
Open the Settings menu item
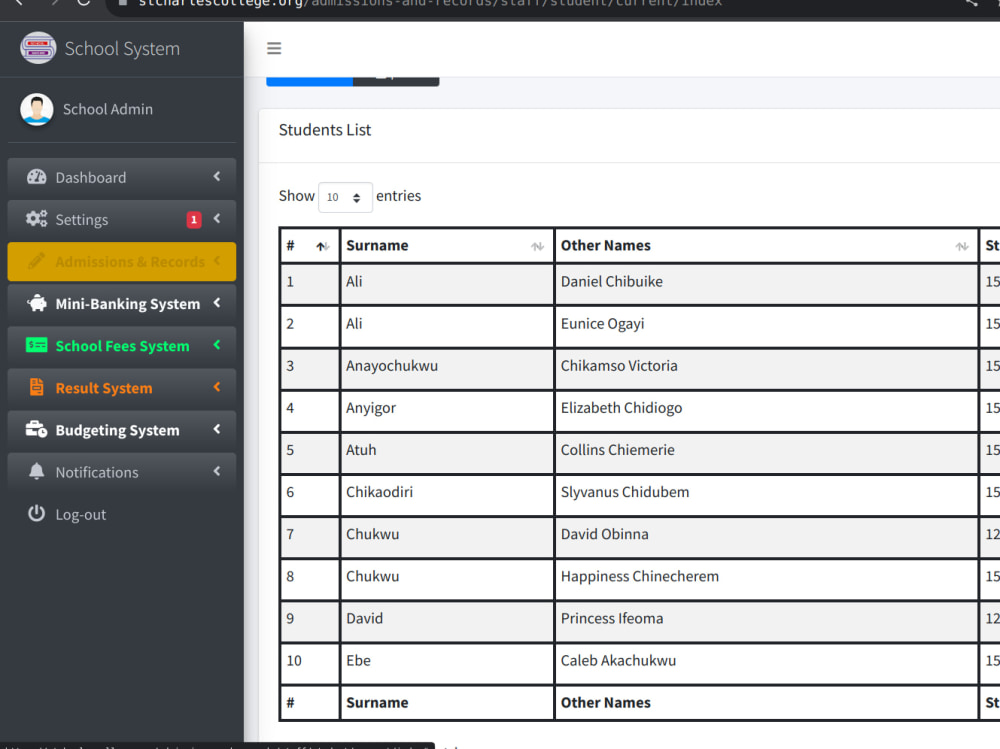122,219
